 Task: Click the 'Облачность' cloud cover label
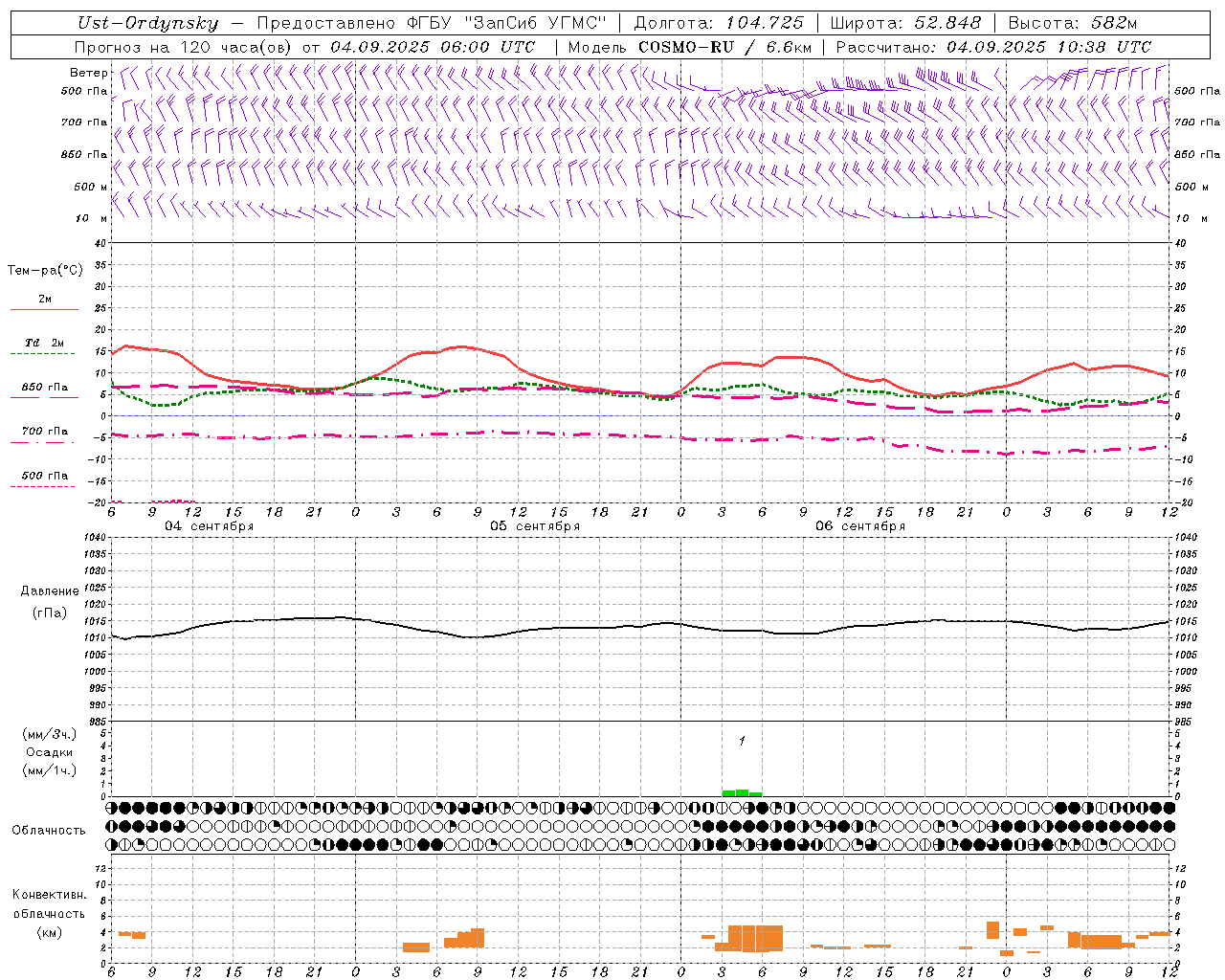click(x=49, y=831)
